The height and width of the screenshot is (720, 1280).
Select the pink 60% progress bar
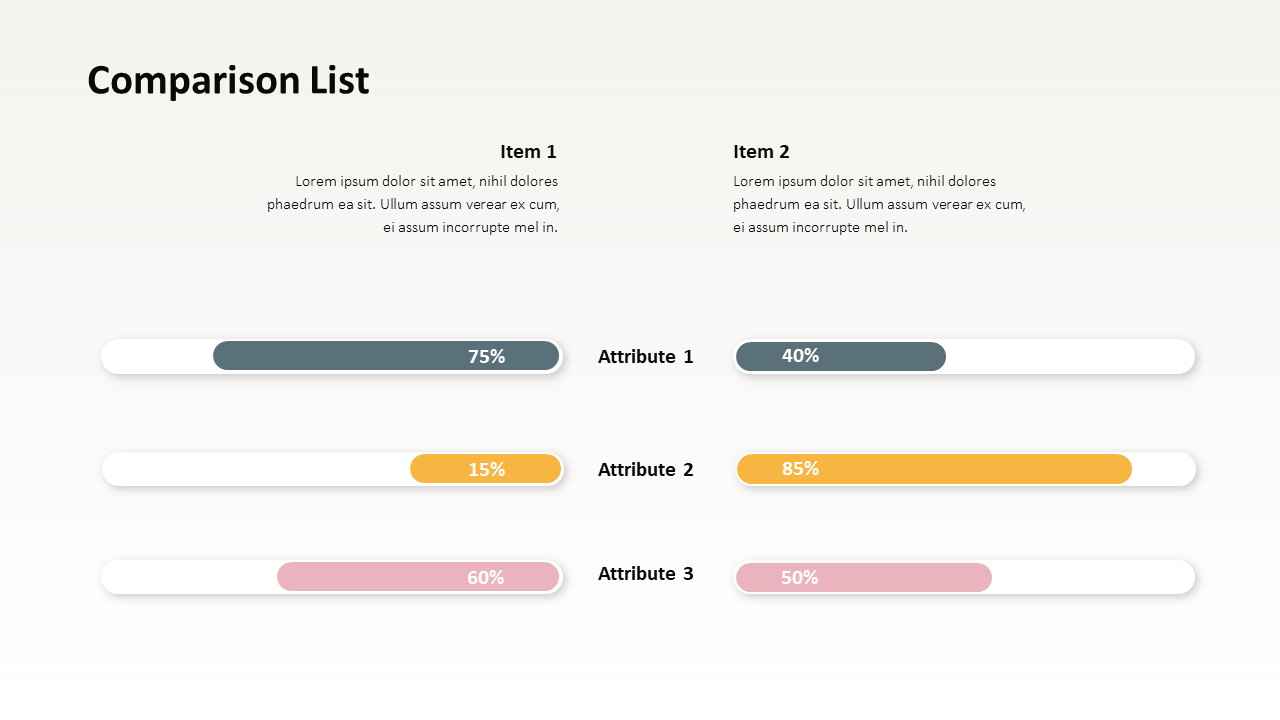418,577
